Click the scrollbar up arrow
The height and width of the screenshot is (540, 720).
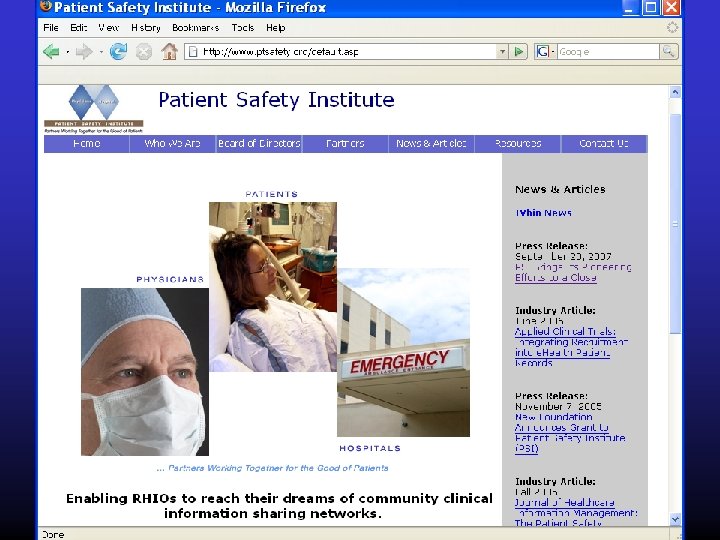pyautogui.click(x=675, y=92)
